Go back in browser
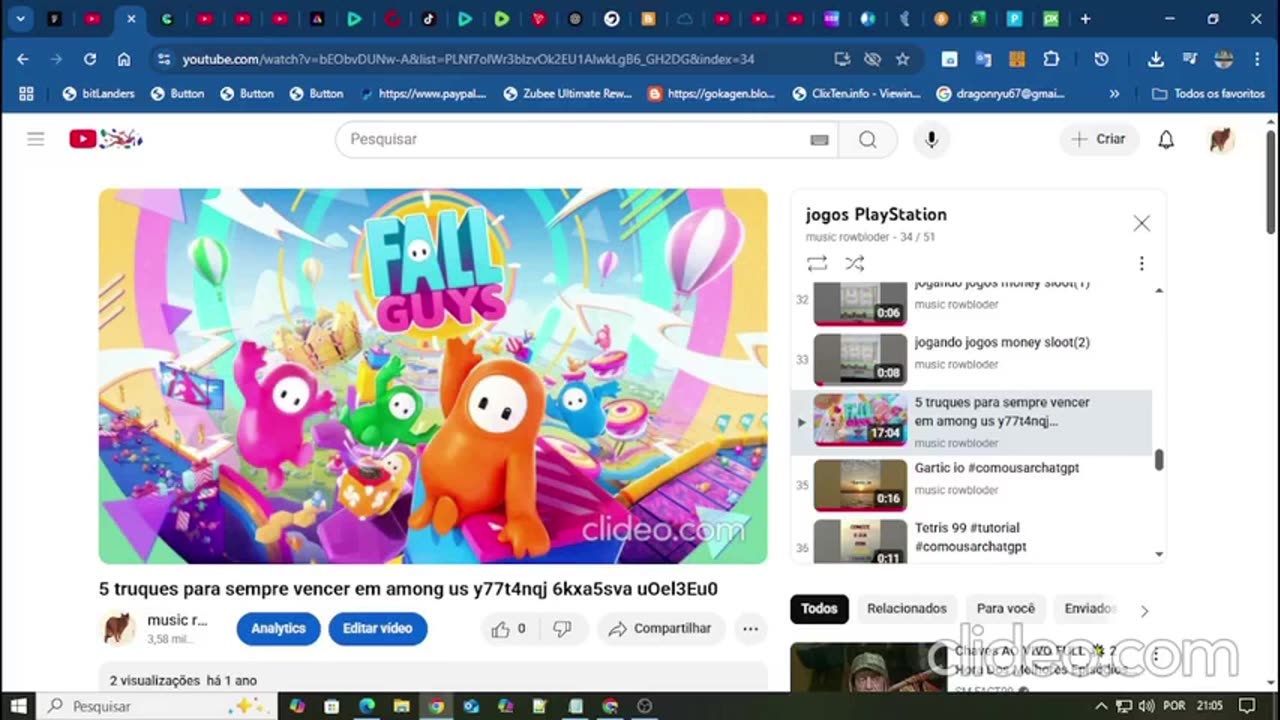The height and width of the screenshot is (720, 1280). click(x=22, y=59)
